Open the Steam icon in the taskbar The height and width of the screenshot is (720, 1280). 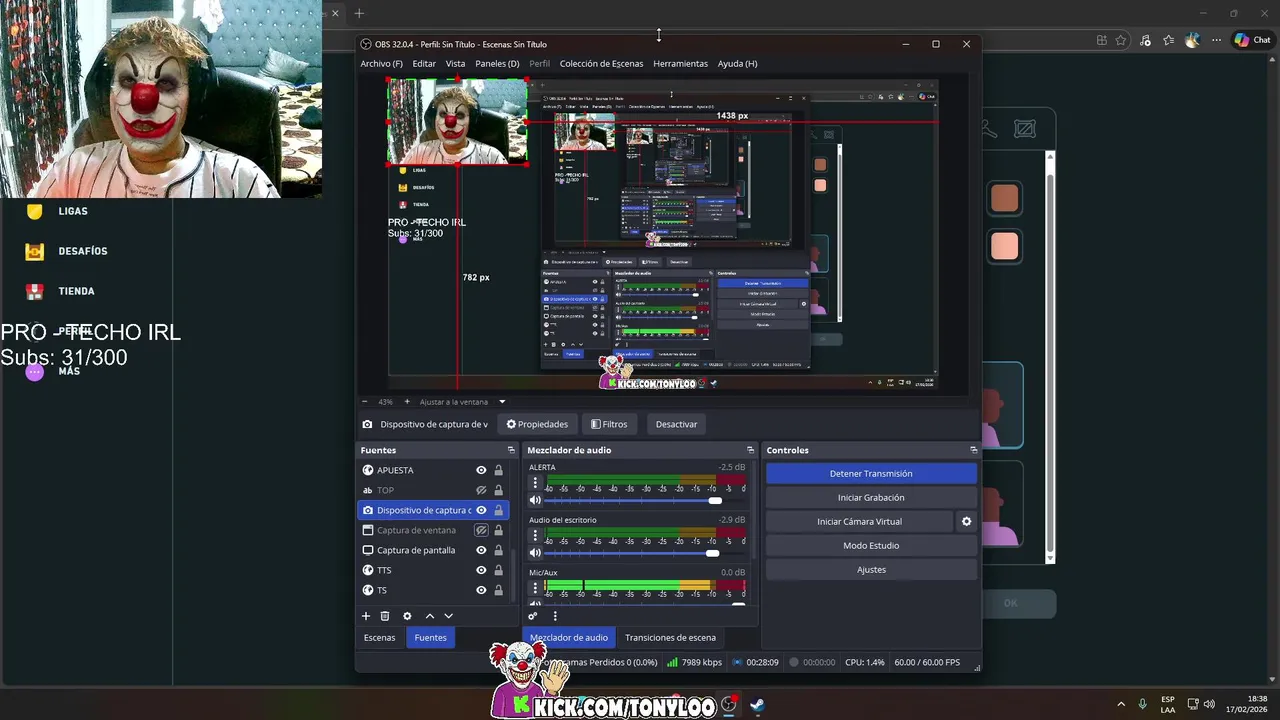(757, 704)
